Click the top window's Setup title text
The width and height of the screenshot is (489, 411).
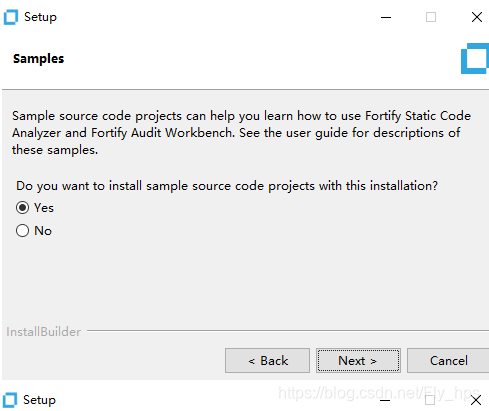(40, 17)
